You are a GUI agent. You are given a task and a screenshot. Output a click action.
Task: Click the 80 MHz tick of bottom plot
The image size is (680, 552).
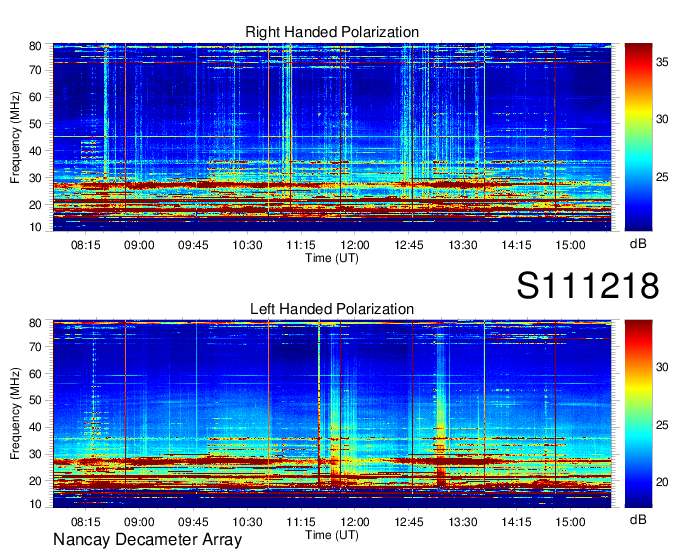click(x=35, y=323)
